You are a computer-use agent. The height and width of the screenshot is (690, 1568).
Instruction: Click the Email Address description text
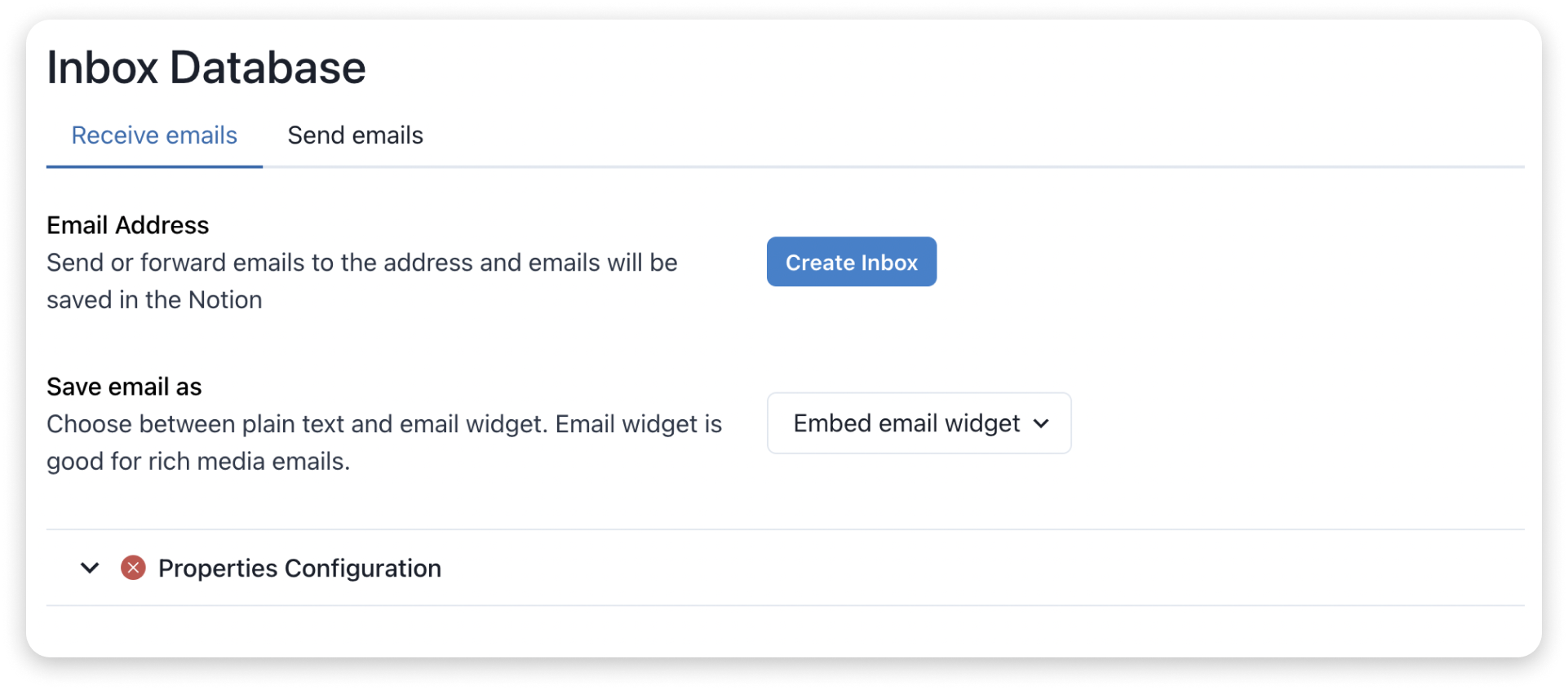[x=361, y=281]
